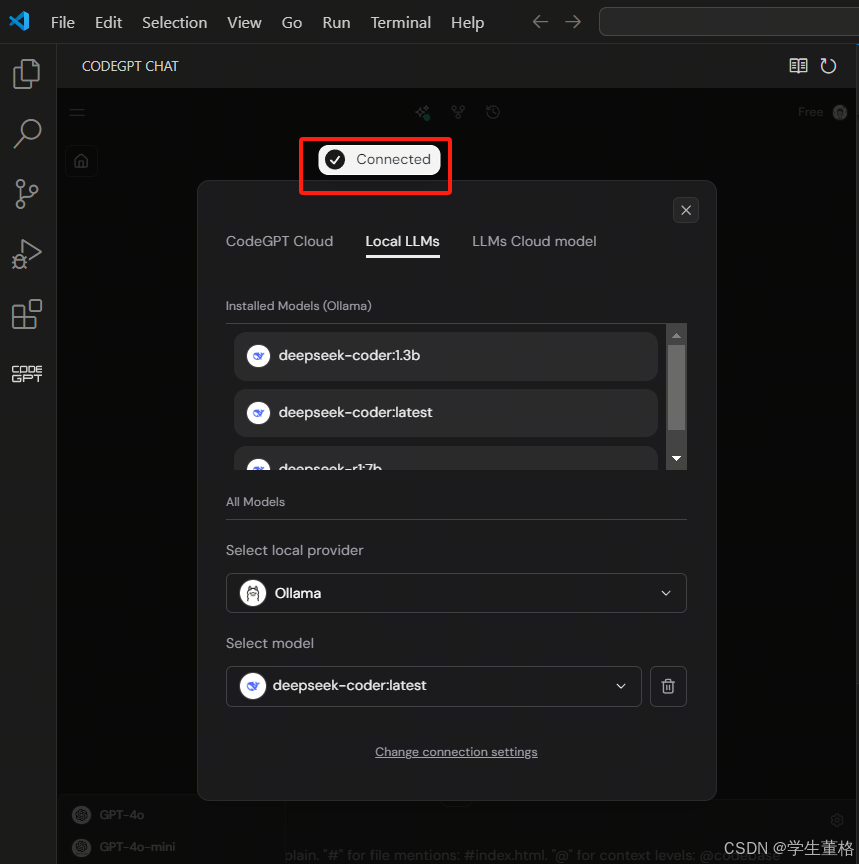Open the chat history clock icon
The height and width of the screenshot is (864, 859).
(x=493, y=112)
